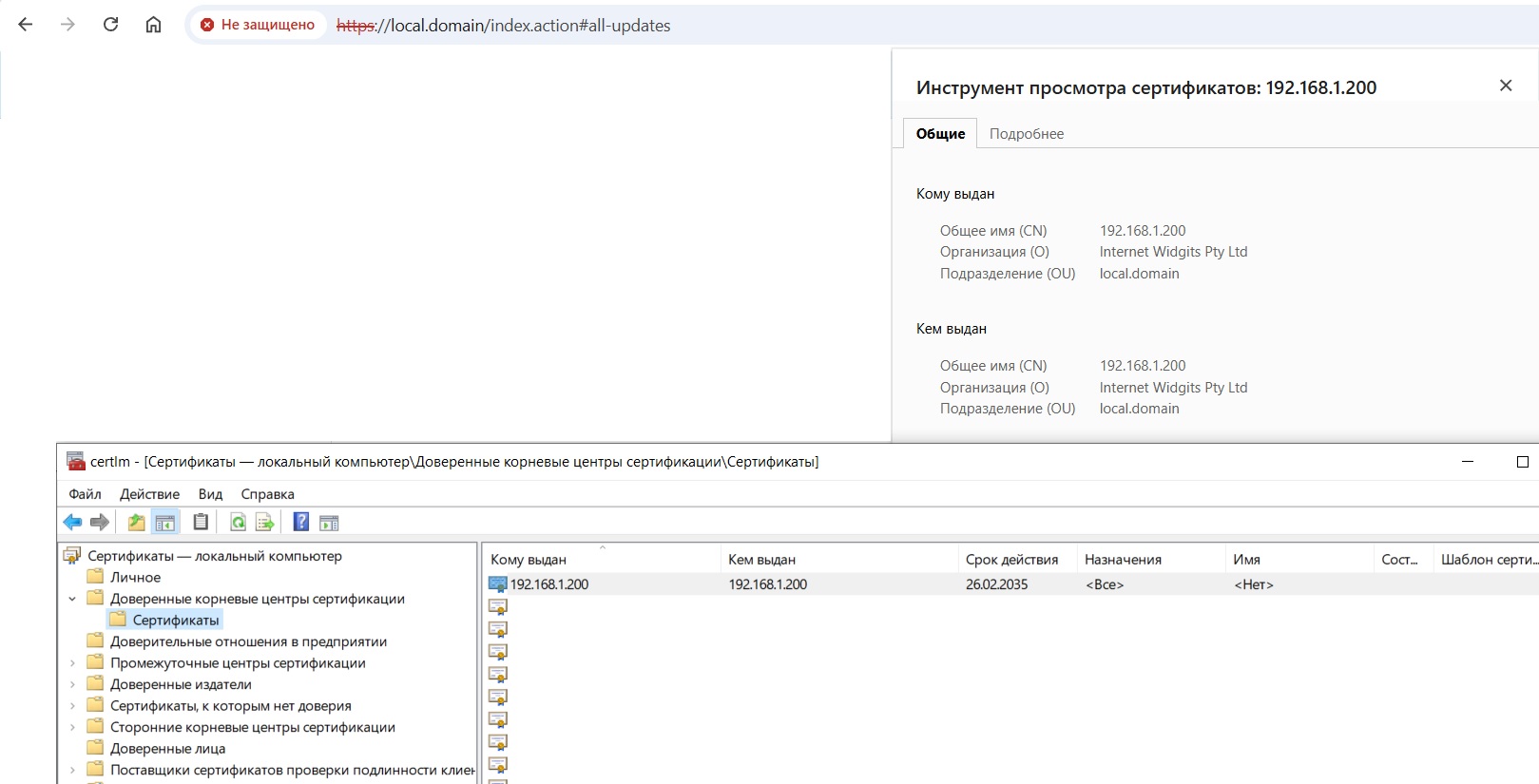Click the '<Нет>' name cell

point(1254,584)
